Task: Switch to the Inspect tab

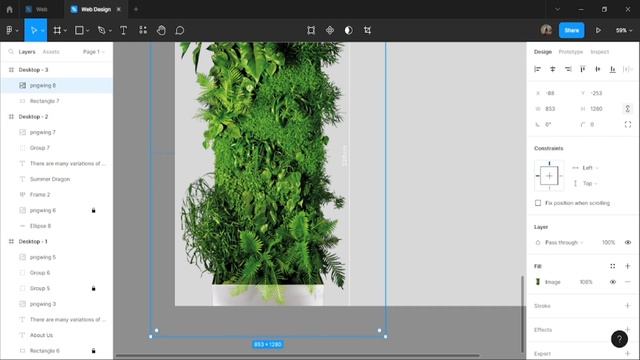Action: point(600,52)
